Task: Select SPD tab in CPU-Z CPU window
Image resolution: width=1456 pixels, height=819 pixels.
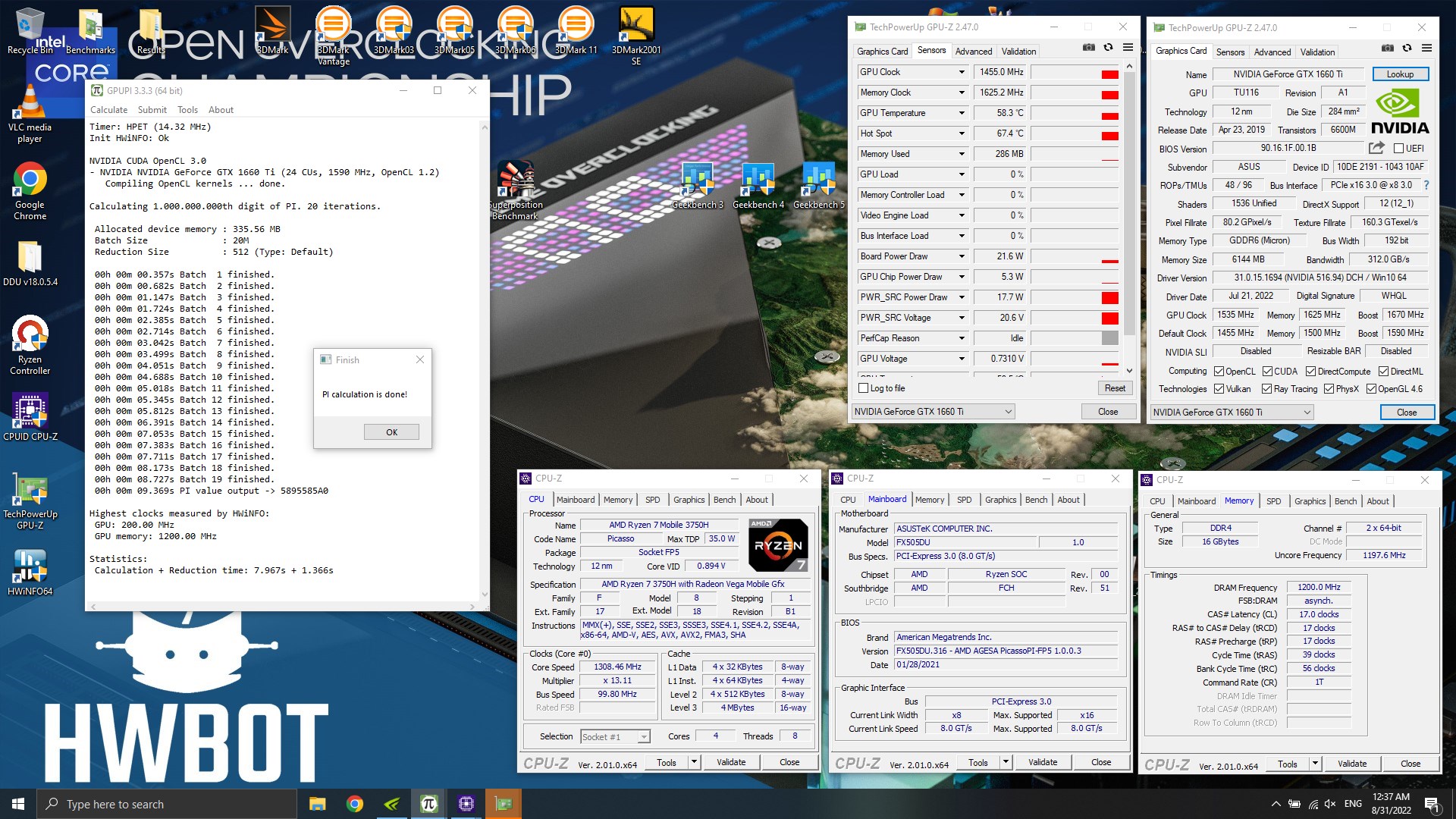Action: point(652,500)
